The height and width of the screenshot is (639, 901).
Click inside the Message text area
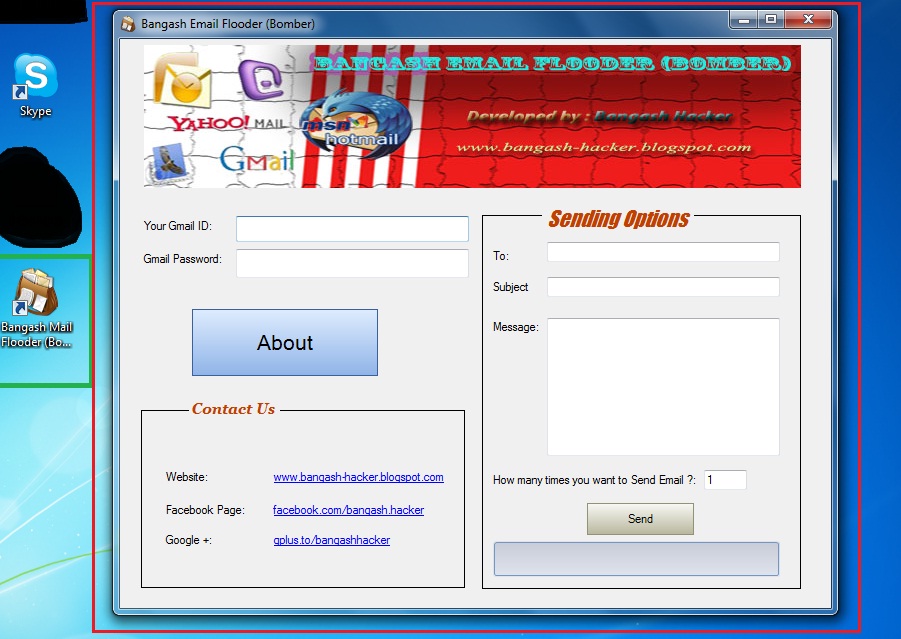662,385
